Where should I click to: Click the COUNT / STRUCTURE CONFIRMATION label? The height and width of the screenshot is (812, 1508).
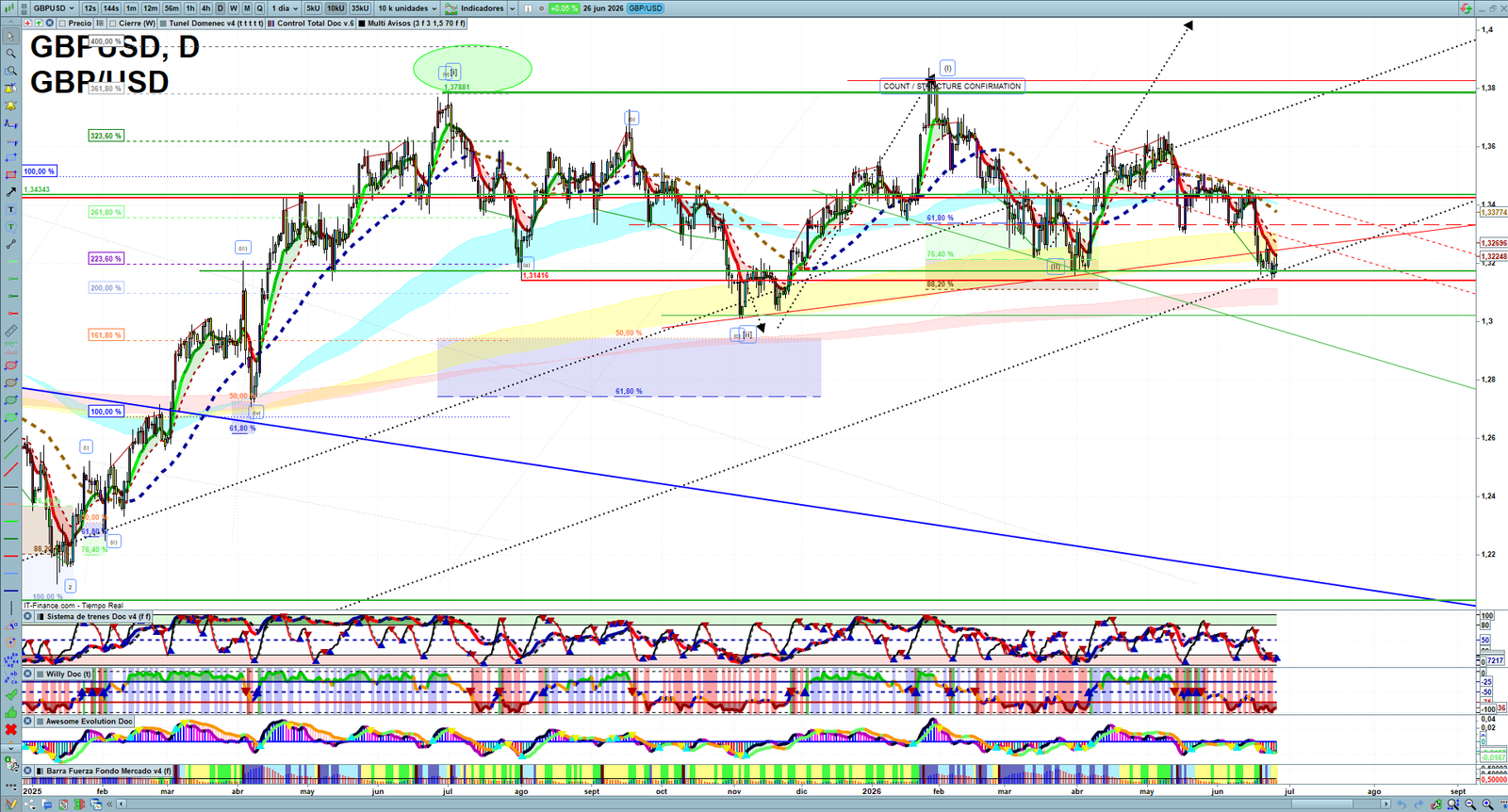(952, 86)
